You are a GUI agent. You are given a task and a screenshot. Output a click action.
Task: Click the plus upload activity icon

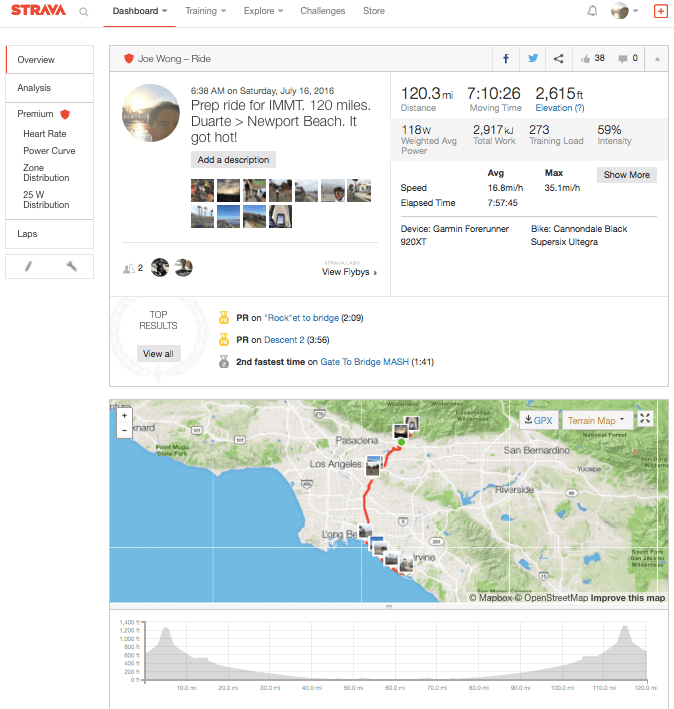tap(660, 11)
